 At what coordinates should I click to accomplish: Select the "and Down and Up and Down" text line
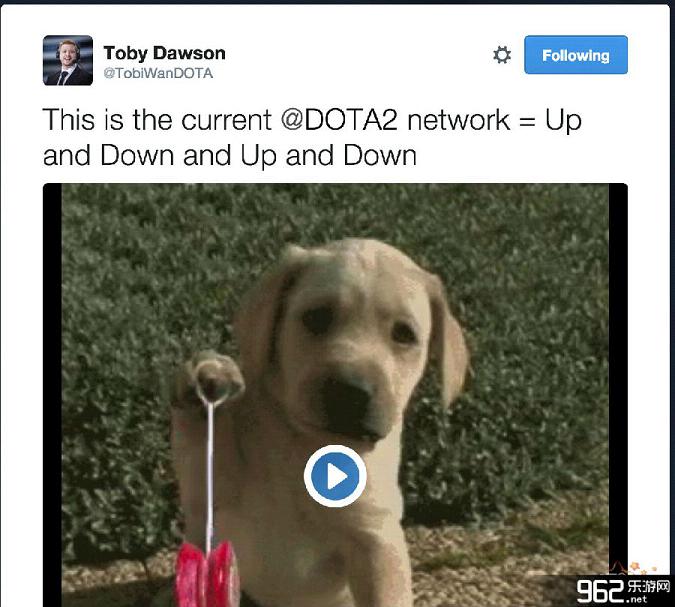[x=229, y=155]
